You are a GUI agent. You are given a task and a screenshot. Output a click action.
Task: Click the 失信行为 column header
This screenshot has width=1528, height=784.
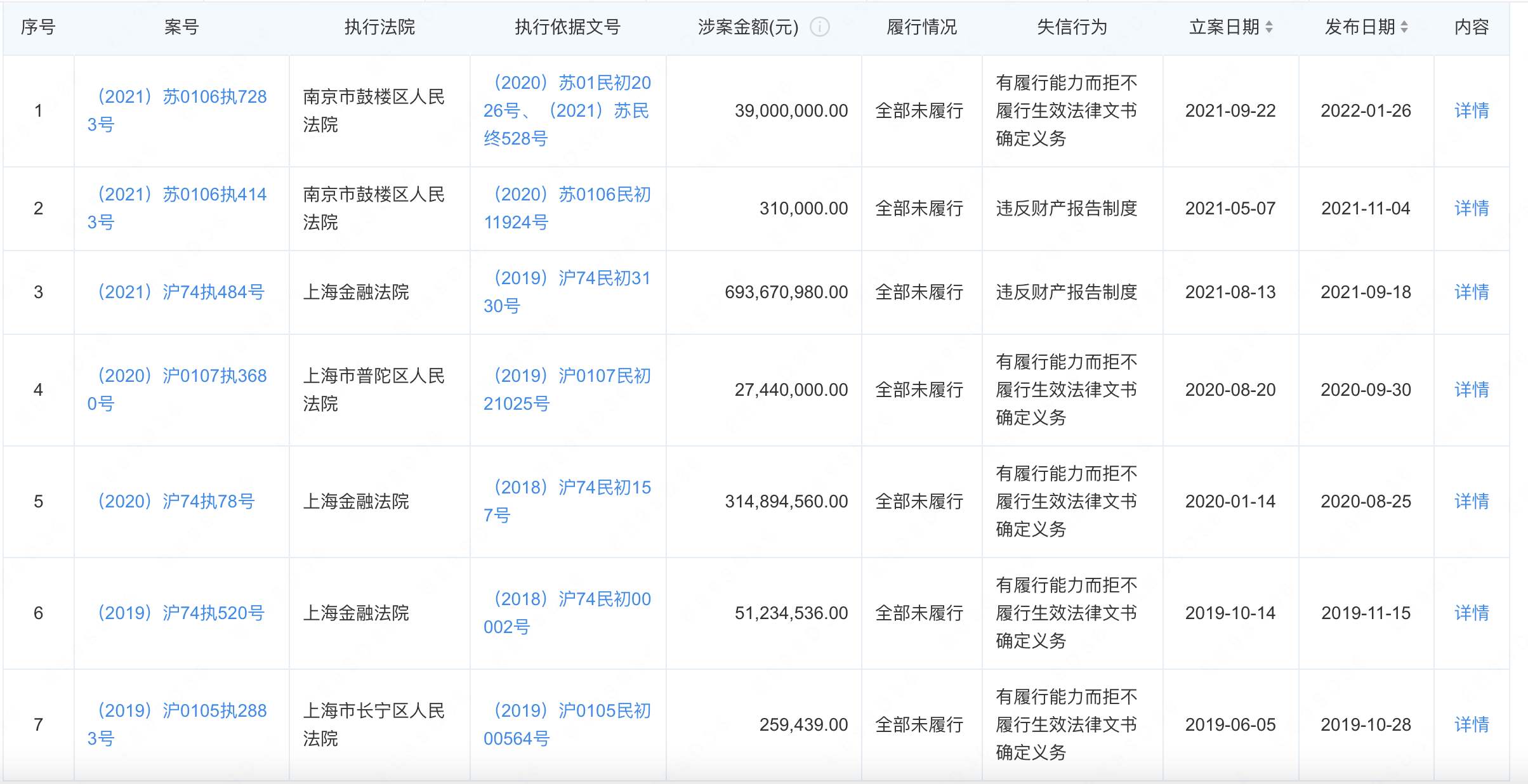click(1072, 27)
